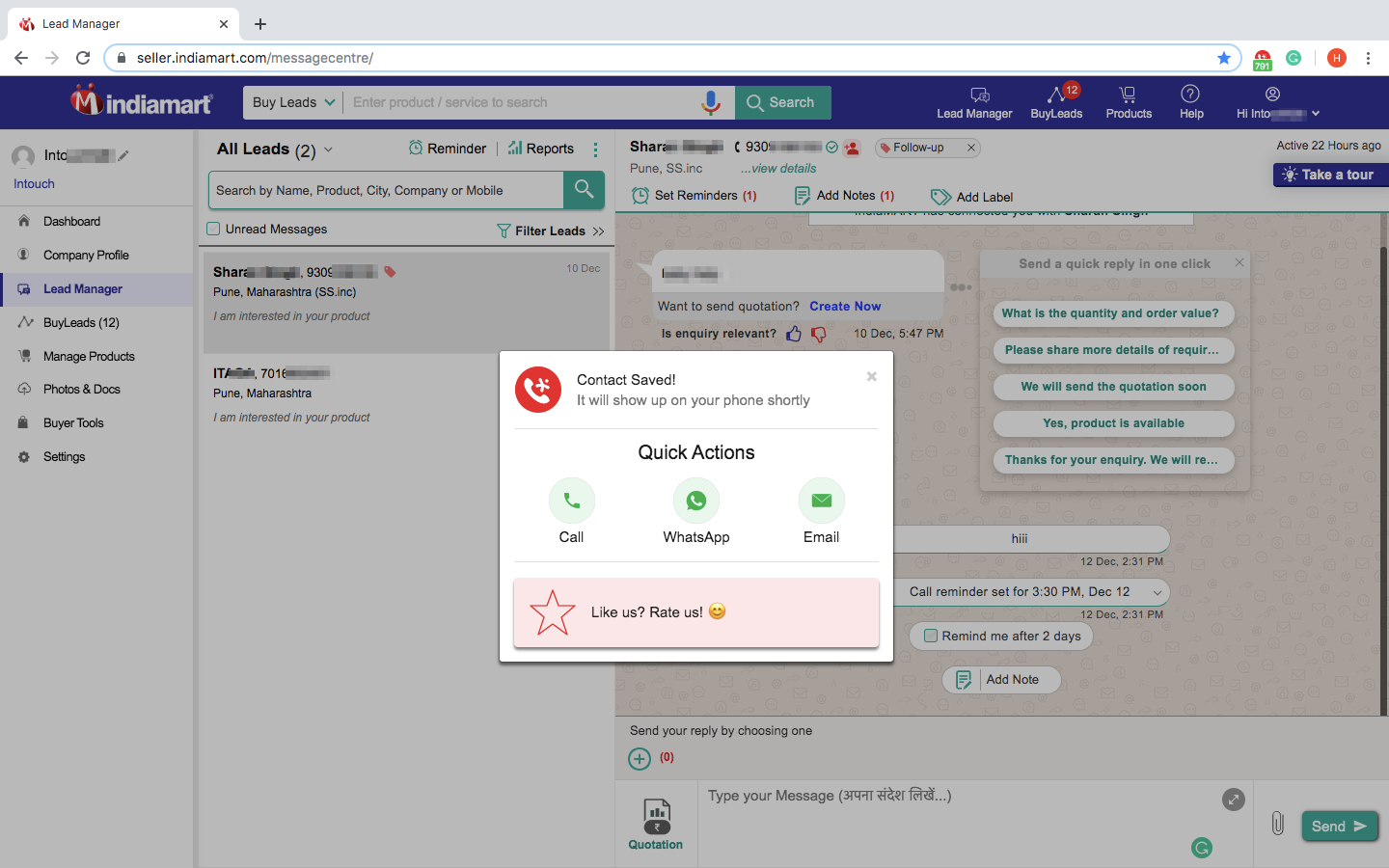The height and width of the screenshot is (868, 1389).
Task: Expand the Hi user account menu
Action: point(1277,102)
